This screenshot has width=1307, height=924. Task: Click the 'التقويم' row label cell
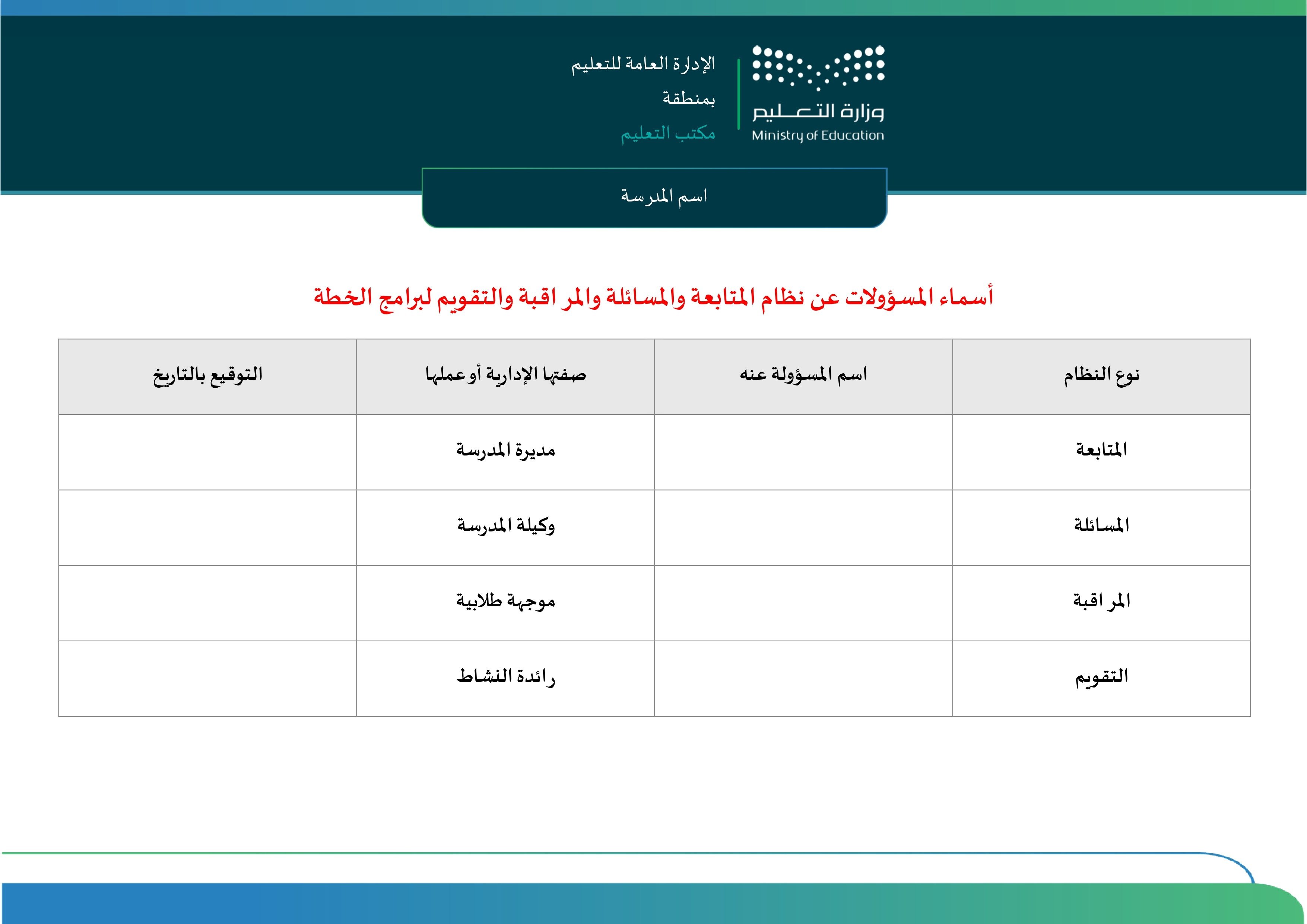tap(1101, 677)
